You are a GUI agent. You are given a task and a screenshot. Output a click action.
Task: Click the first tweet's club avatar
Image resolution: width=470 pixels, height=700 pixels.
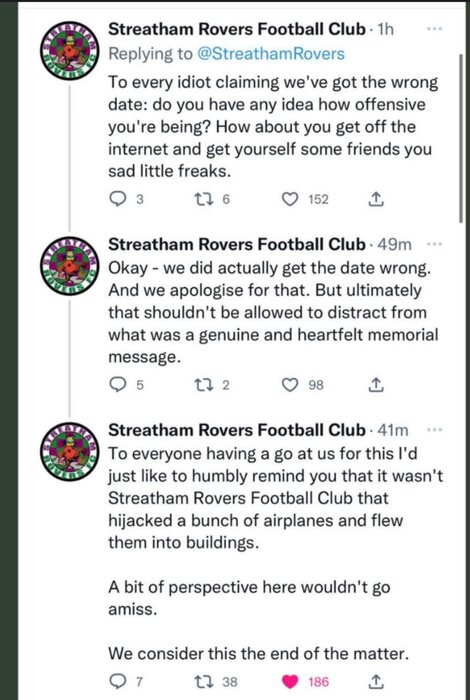[68, 51]
